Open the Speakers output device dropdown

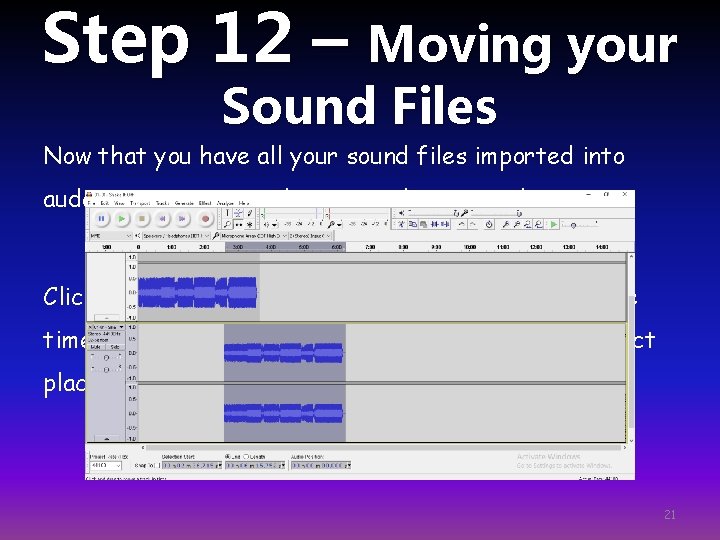click(176, 236)
